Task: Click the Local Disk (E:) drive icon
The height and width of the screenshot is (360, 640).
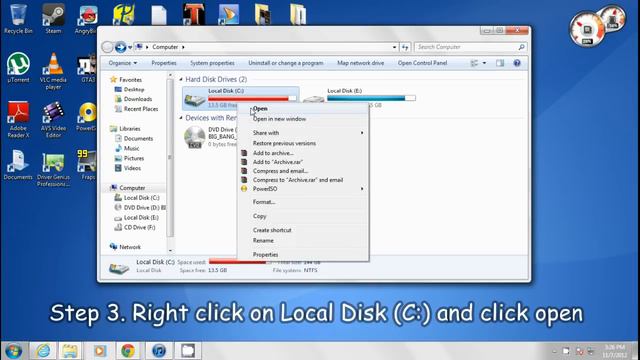Action: (x=314, y=99)
